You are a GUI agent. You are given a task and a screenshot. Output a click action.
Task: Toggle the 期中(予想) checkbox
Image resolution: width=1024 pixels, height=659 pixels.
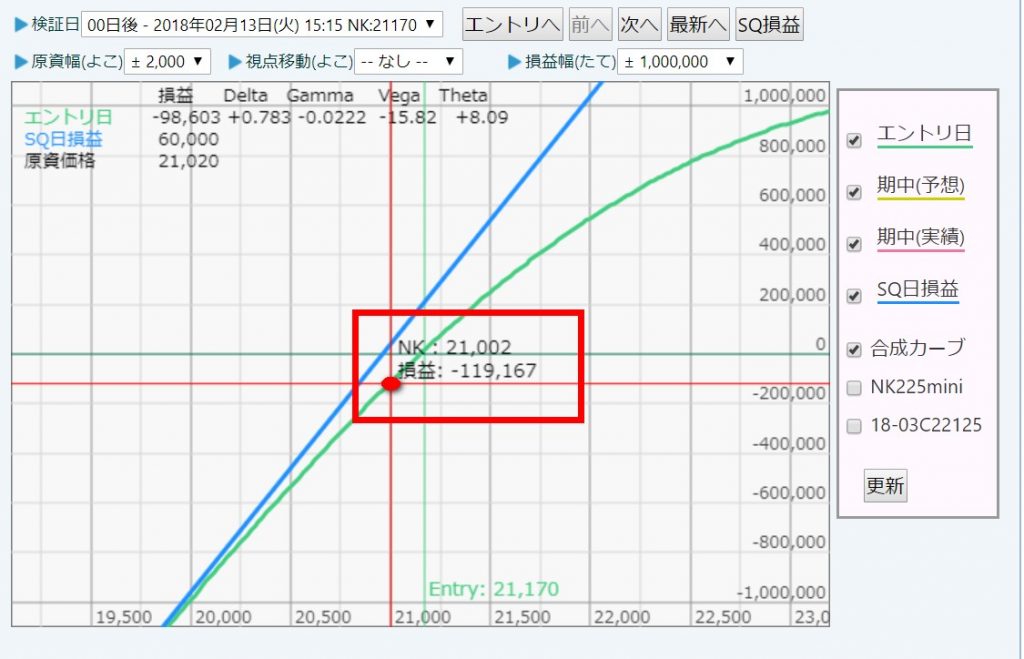click(x=854, y=192)
